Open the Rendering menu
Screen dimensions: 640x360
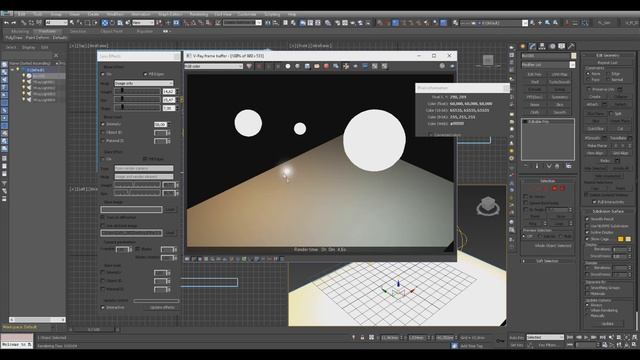198,14
